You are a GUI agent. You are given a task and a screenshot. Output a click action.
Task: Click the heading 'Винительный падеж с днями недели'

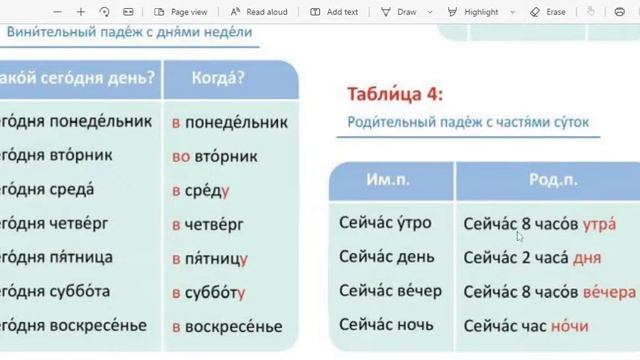pyautogui.click(x=129, y=32)
